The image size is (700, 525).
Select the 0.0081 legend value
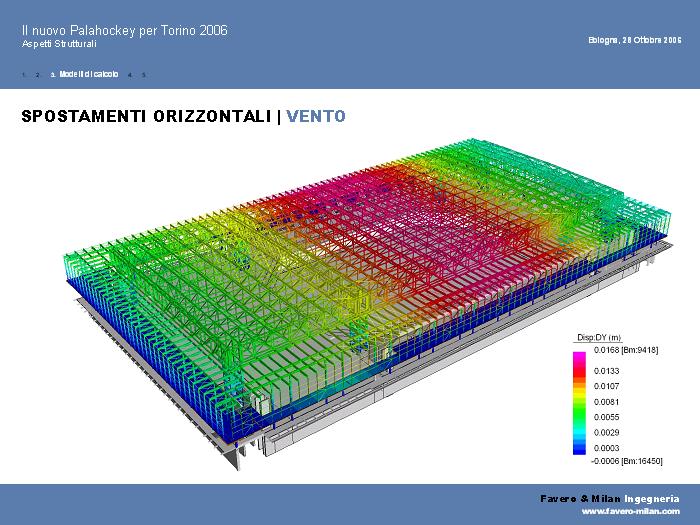pos(607,401)
